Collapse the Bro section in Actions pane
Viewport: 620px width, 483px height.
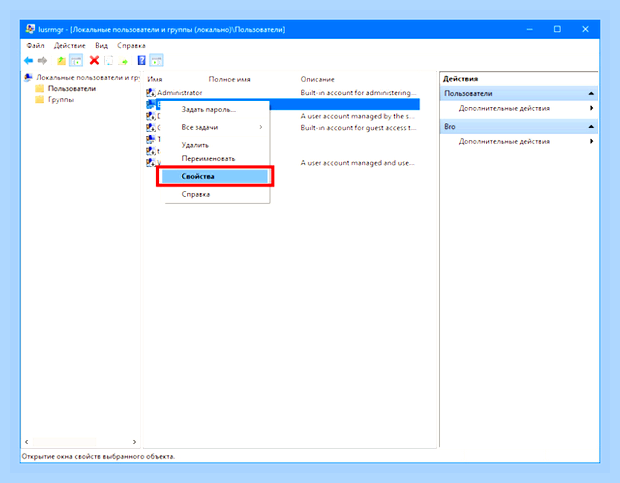point(591,126)
